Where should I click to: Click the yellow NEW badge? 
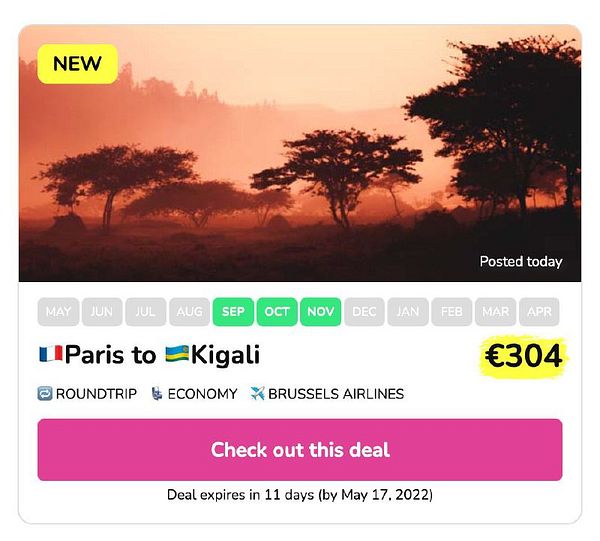tap(78, 64)
